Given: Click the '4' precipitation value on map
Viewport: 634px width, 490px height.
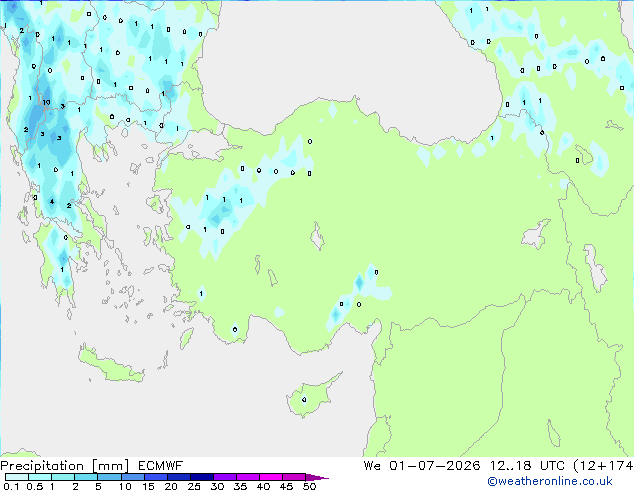Looking at the screenshot, I should tap(52, 201).
